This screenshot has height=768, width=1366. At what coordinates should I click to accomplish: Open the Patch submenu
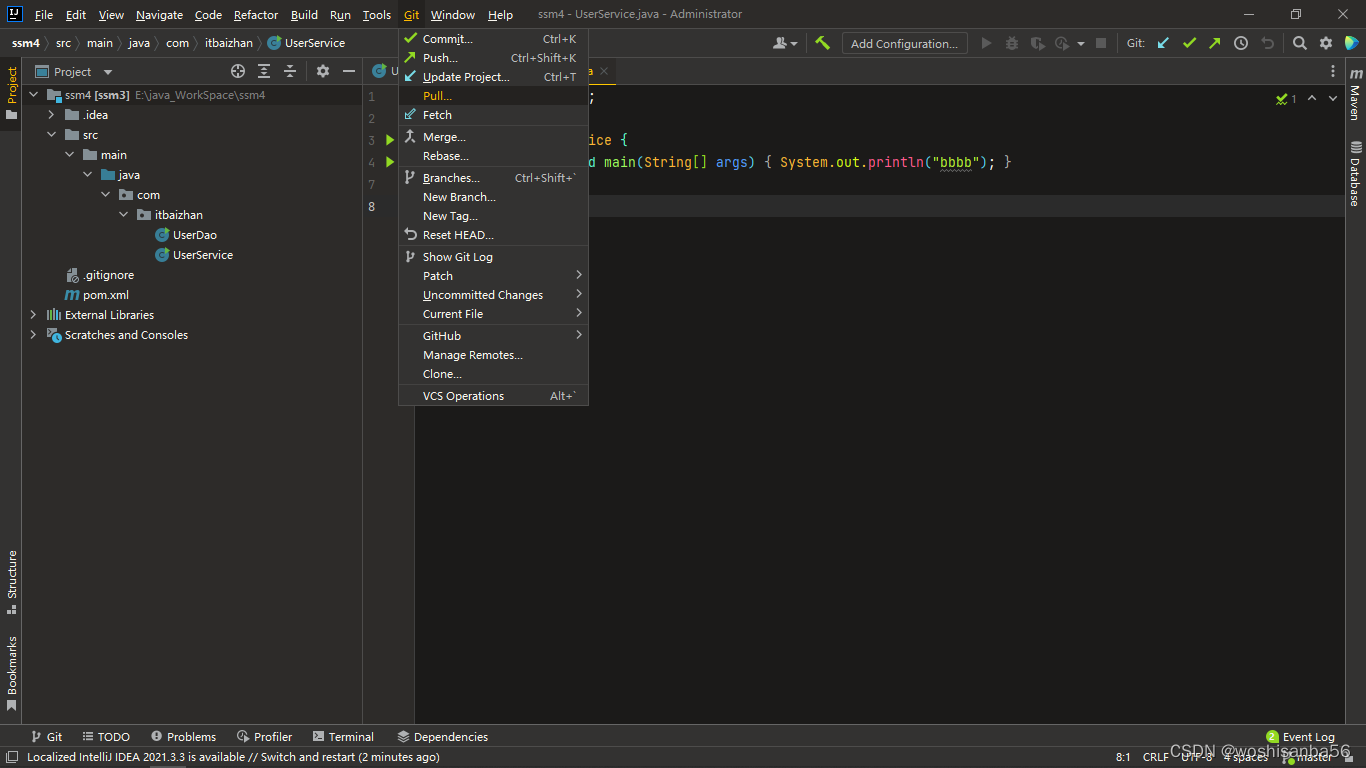click(493, 276)
